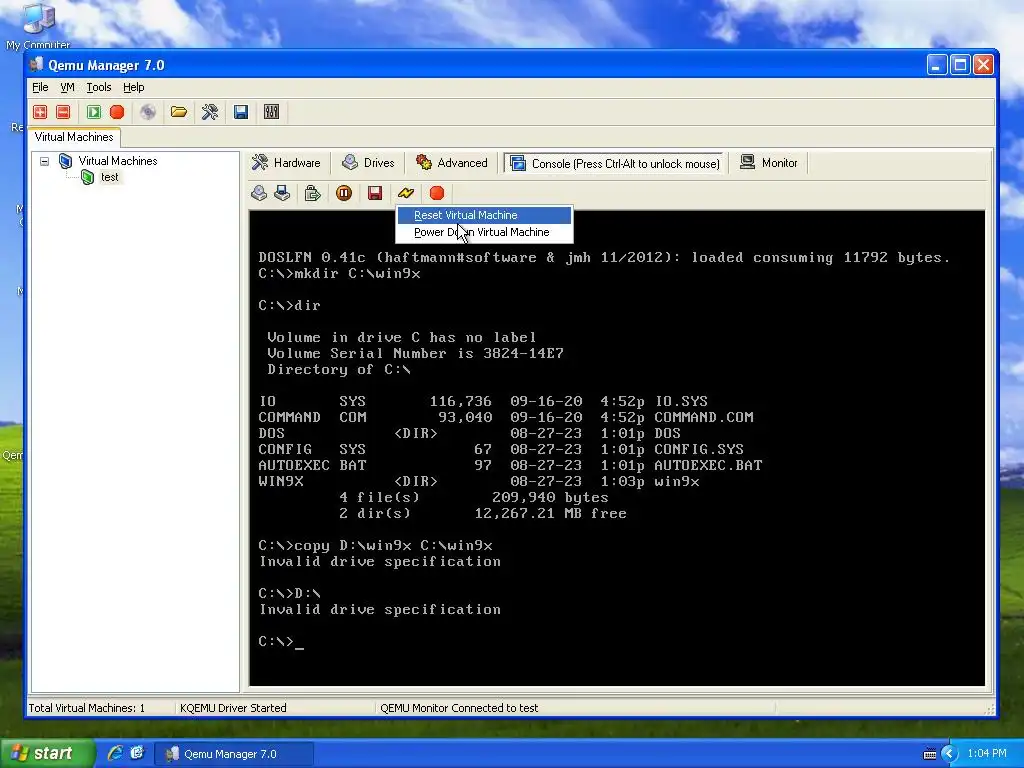This screenshot has height=768, width=1024.
Task: Select the Virtual Machines left panel tab
Action: click(74, 137)
